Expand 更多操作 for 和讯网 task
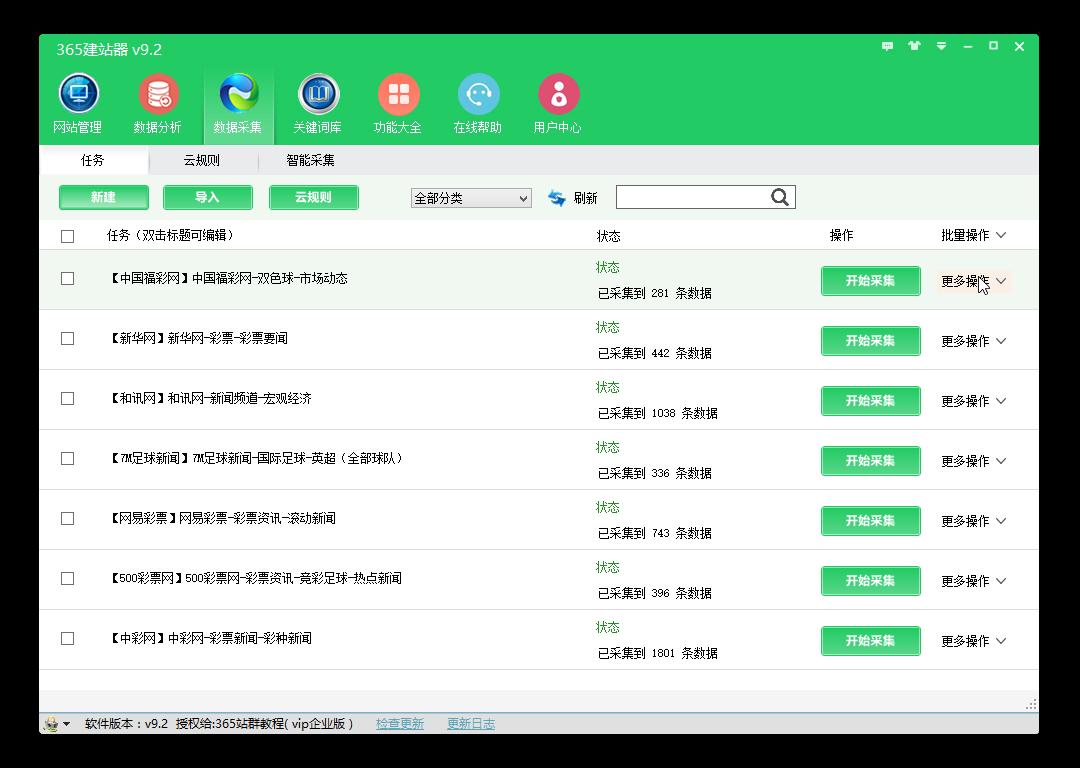The image size is (1080, 768). 973,401
